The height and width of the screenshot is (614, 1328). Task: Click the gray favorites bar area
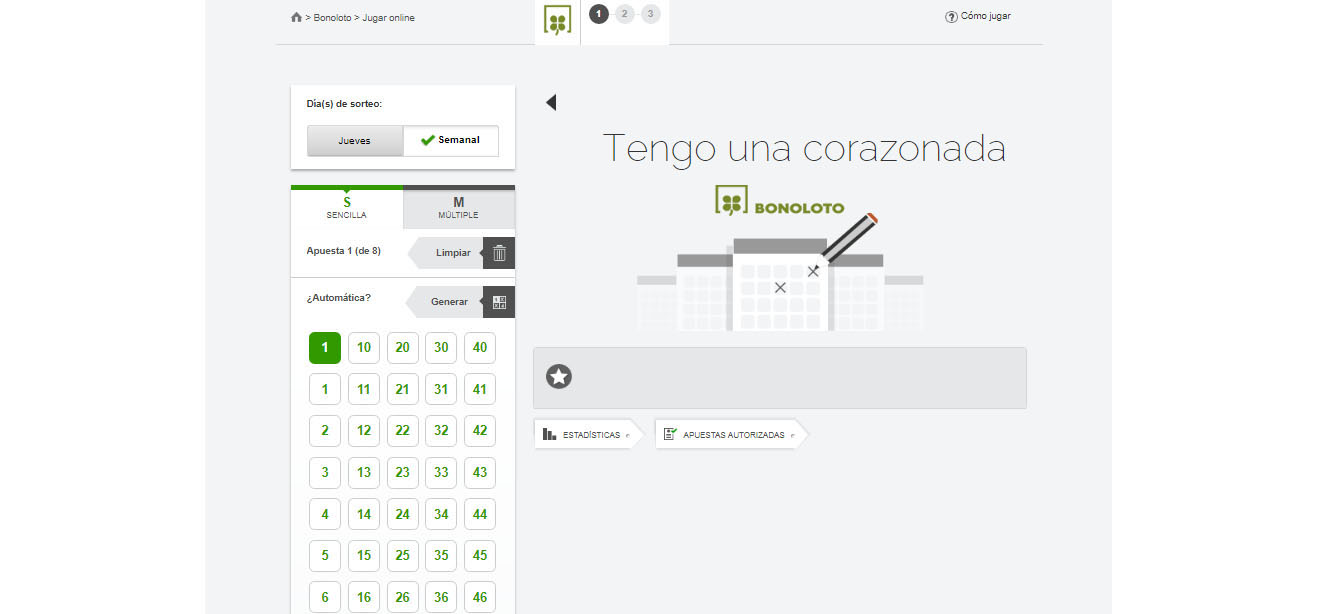pyautogui.click(x=780, y=378)
